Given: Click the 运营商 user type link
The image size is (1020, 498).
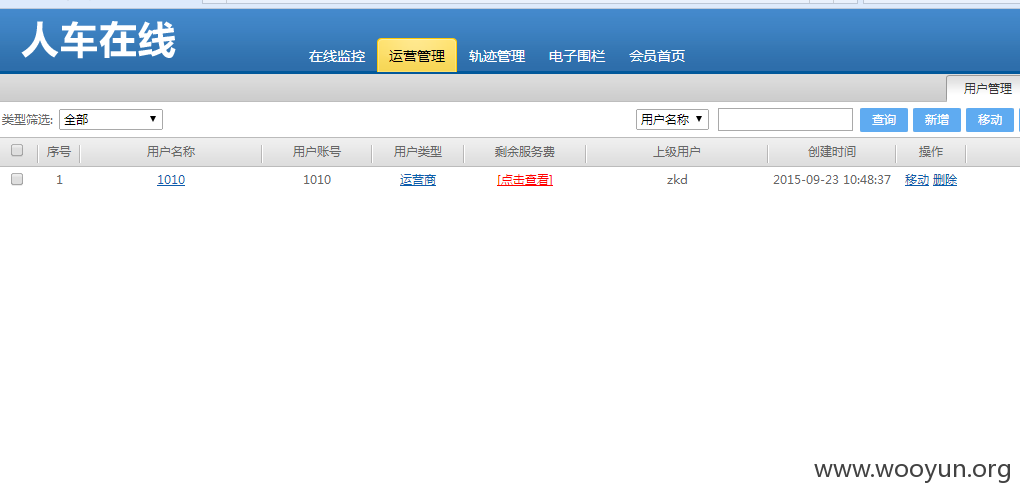Looking at the screenshot, I should click(418, 180).
